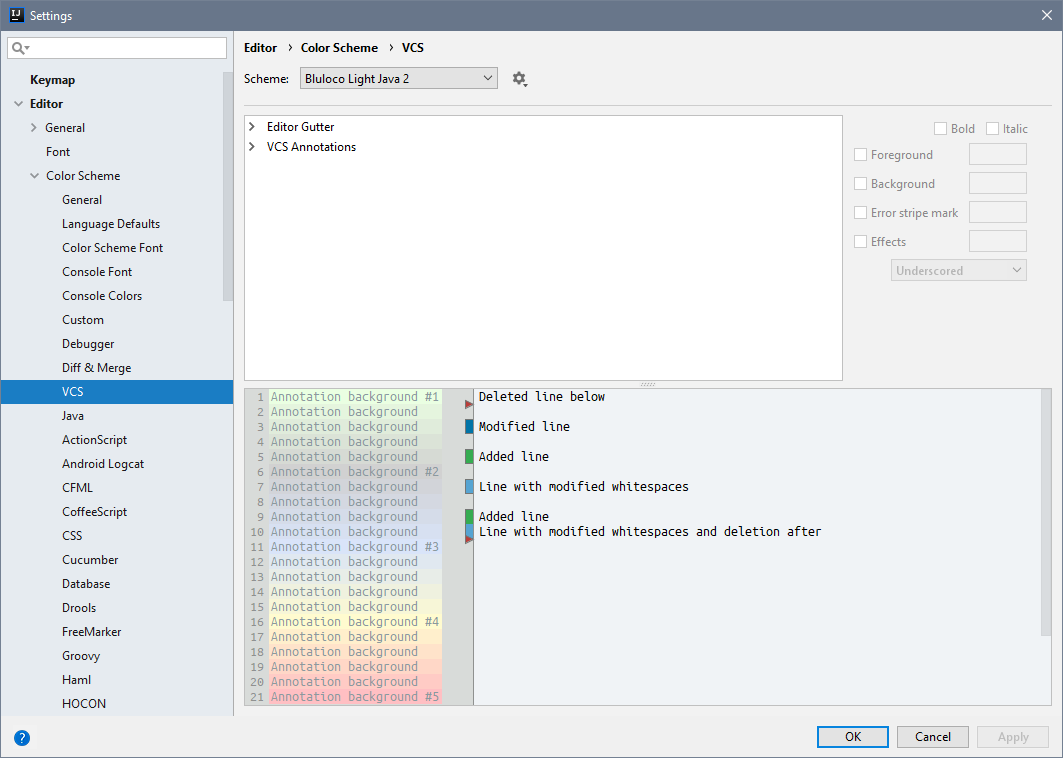Enable the Bold checkbox
Screen dimensions: 1063x758
940,129
